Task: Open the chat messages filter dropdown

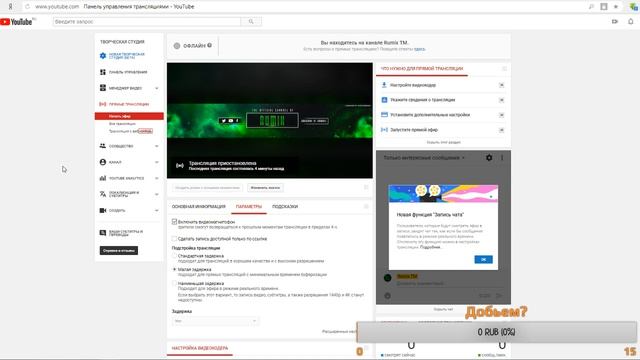Action: point(424,158)
